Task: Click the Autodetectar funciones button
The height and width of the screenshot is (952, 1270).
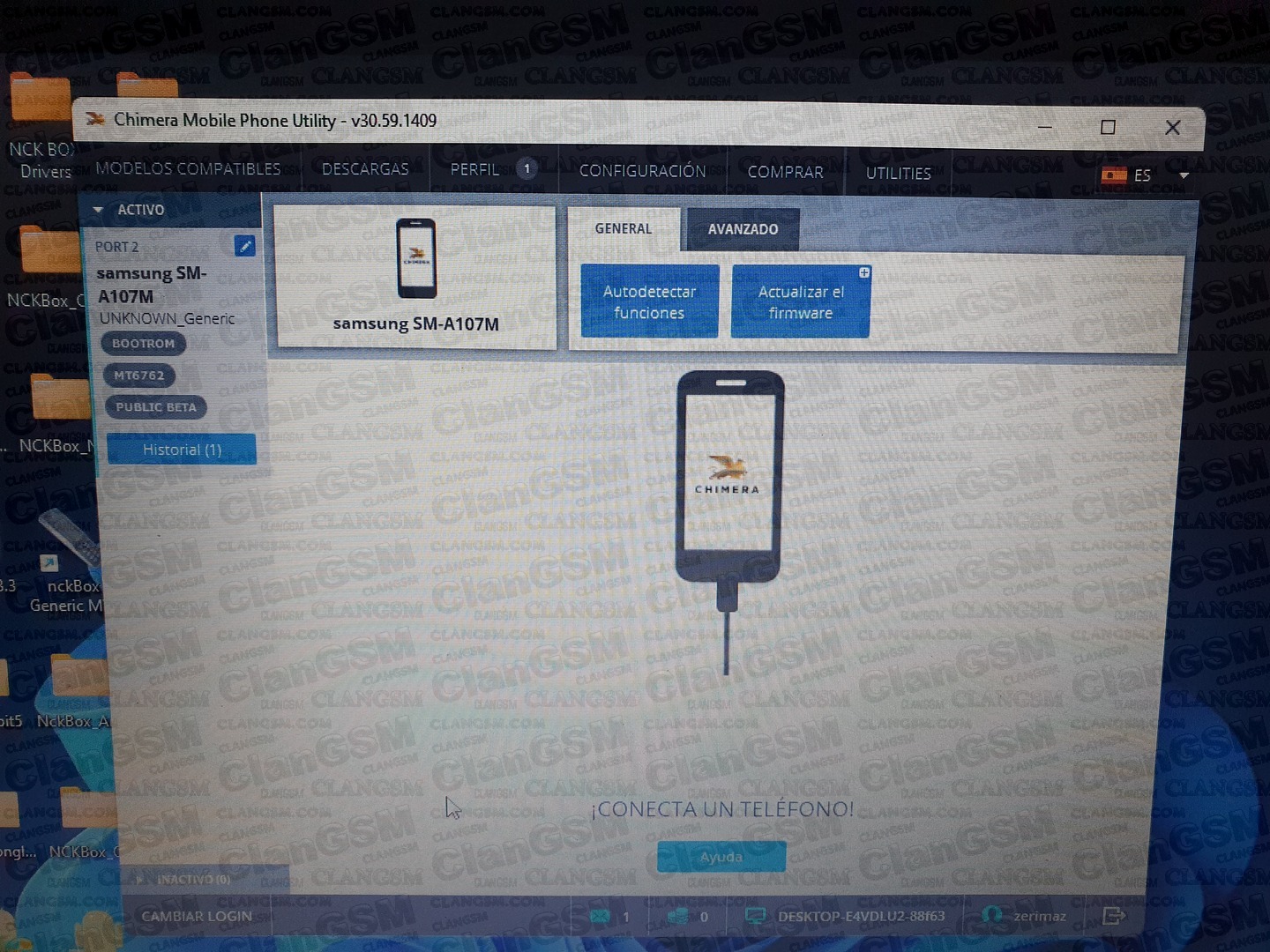Action: (x=650, y=301)
